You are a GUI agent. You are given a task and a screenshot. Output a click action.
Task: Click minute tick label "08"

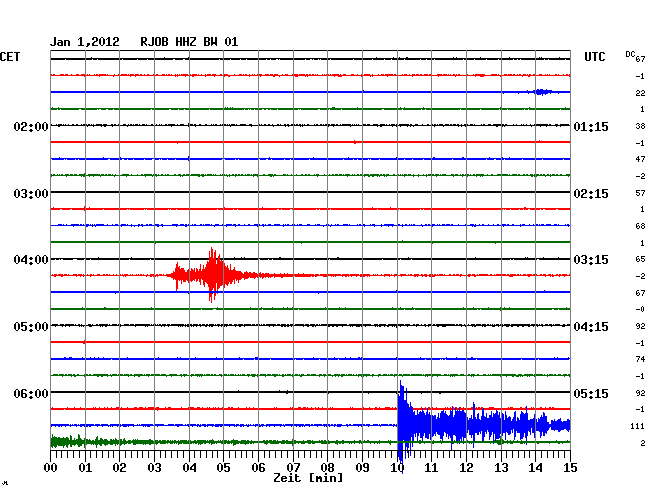pos(327,468)
